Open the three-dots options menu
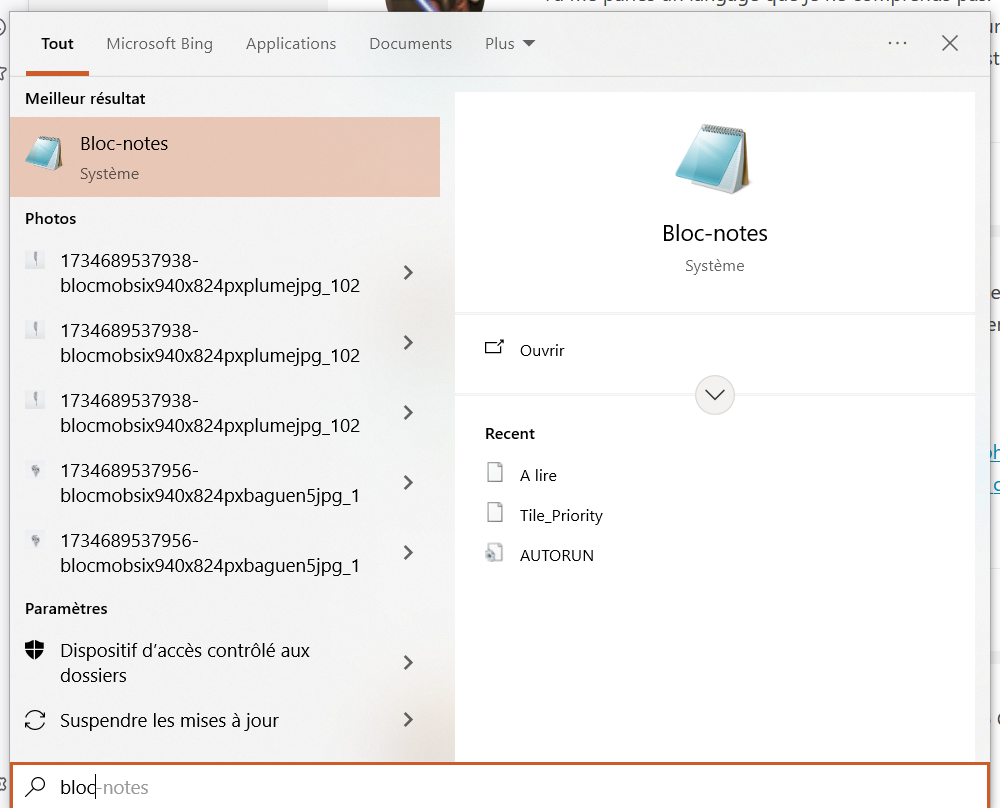 tap(897, 43)
